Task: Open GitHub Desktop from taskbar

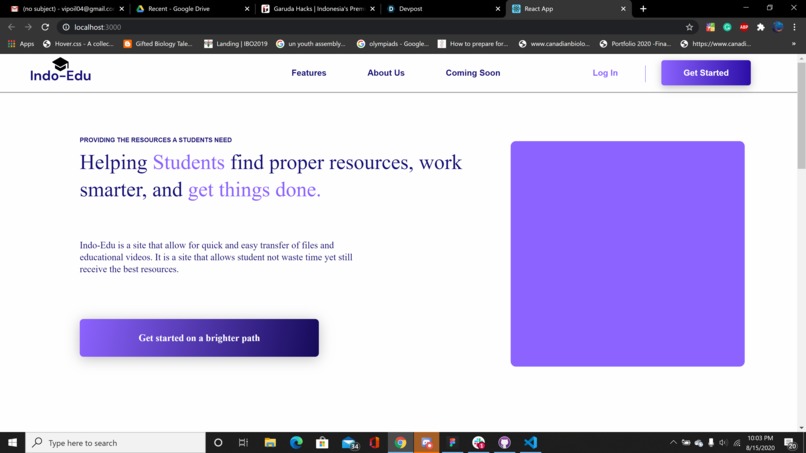Action: [504, 443]
